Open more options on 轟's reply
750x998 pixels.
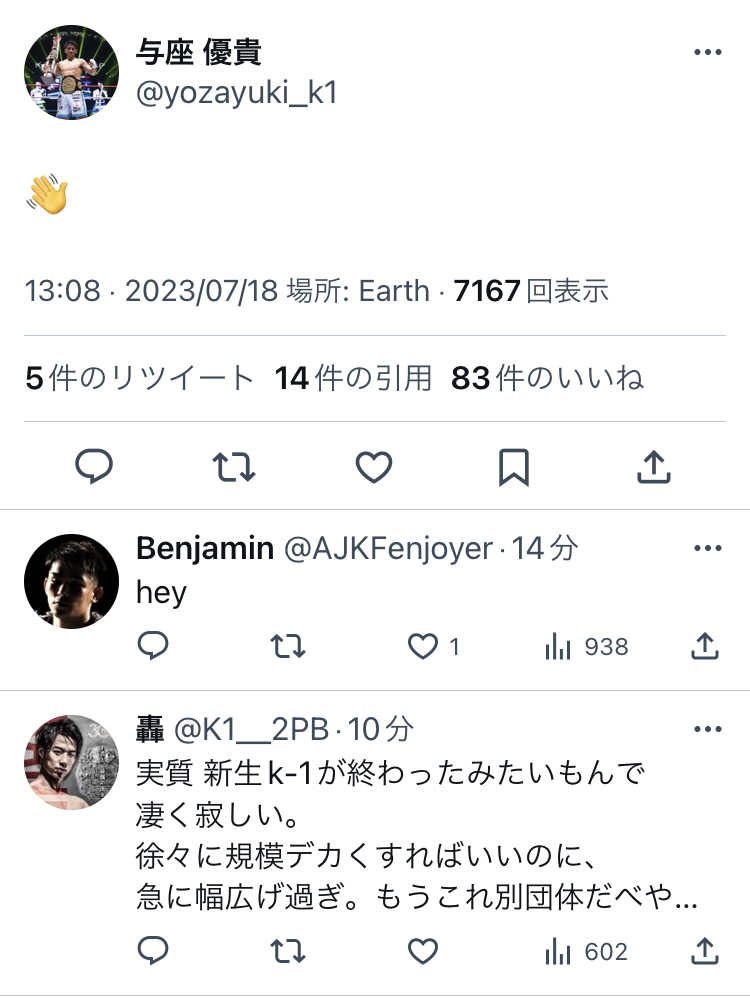(x=707, y=729)
